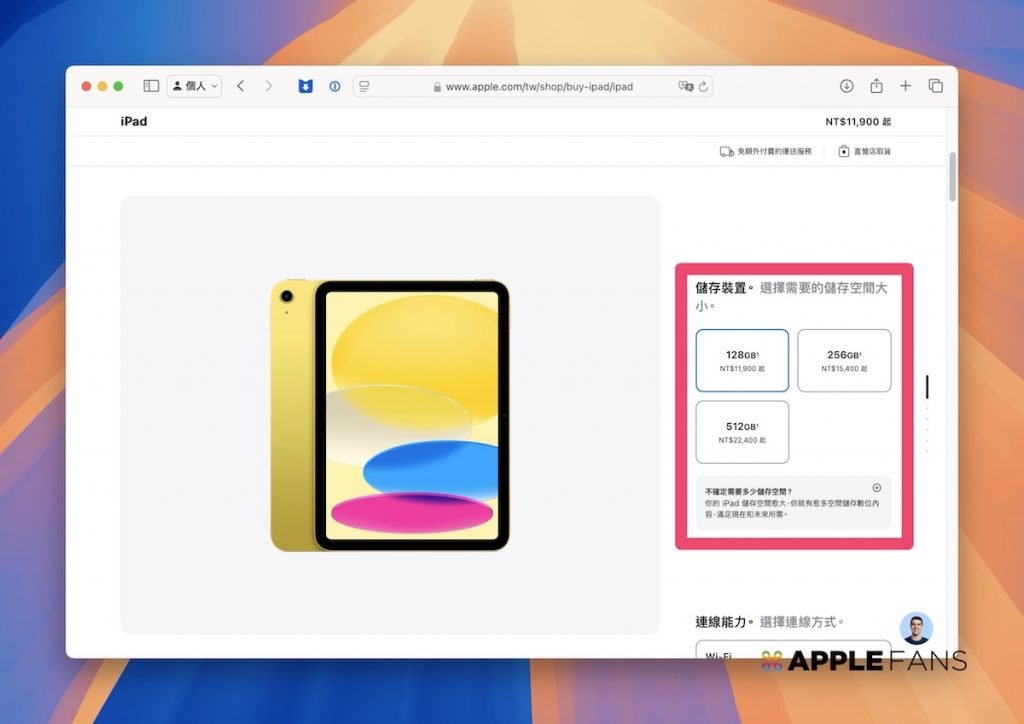Go back to the previous page
This screenshot has height=724, width=1024.
coord(241,86)
